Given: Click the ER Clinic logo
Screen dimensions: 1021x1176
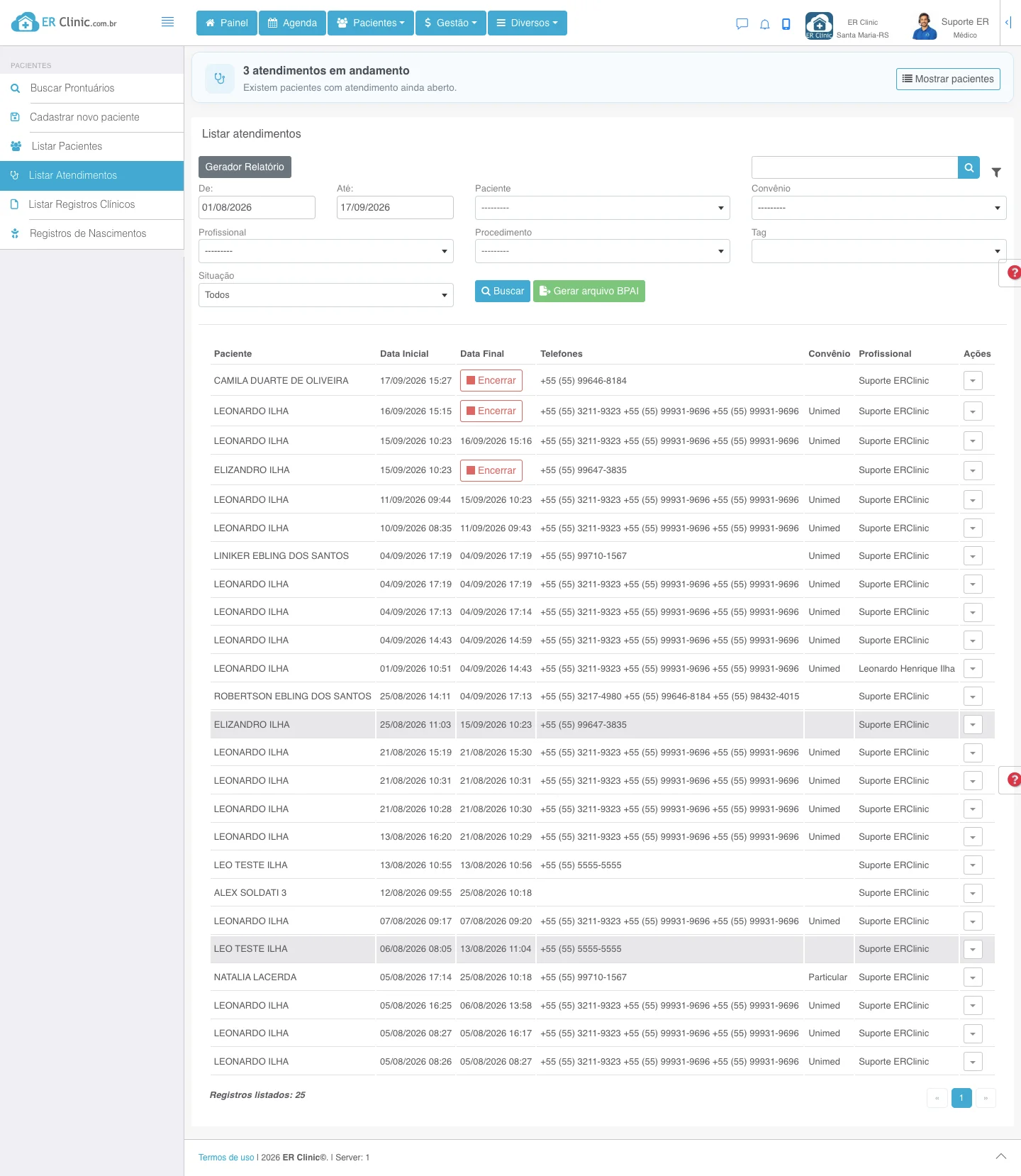Looking at the screenshot, I should click(x=64, y=23).
